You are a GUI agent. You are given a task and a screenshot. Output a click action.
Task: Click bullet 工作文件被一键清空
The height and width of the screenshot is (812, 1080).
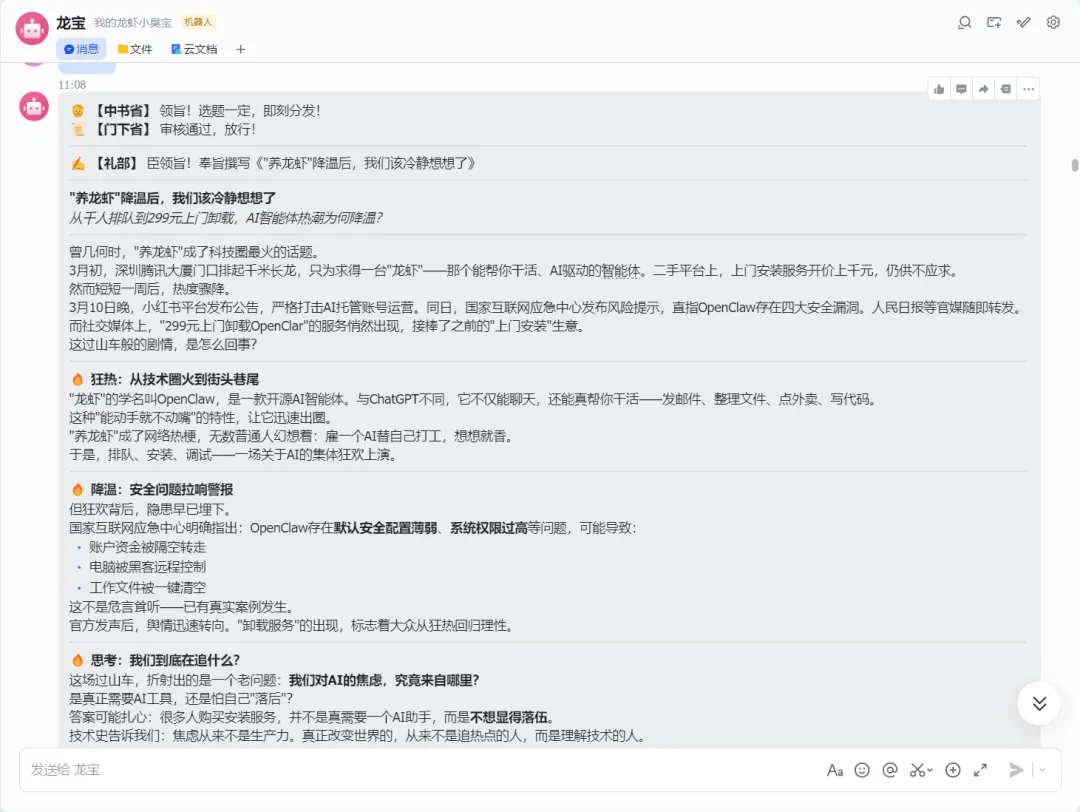coord(147,587)
